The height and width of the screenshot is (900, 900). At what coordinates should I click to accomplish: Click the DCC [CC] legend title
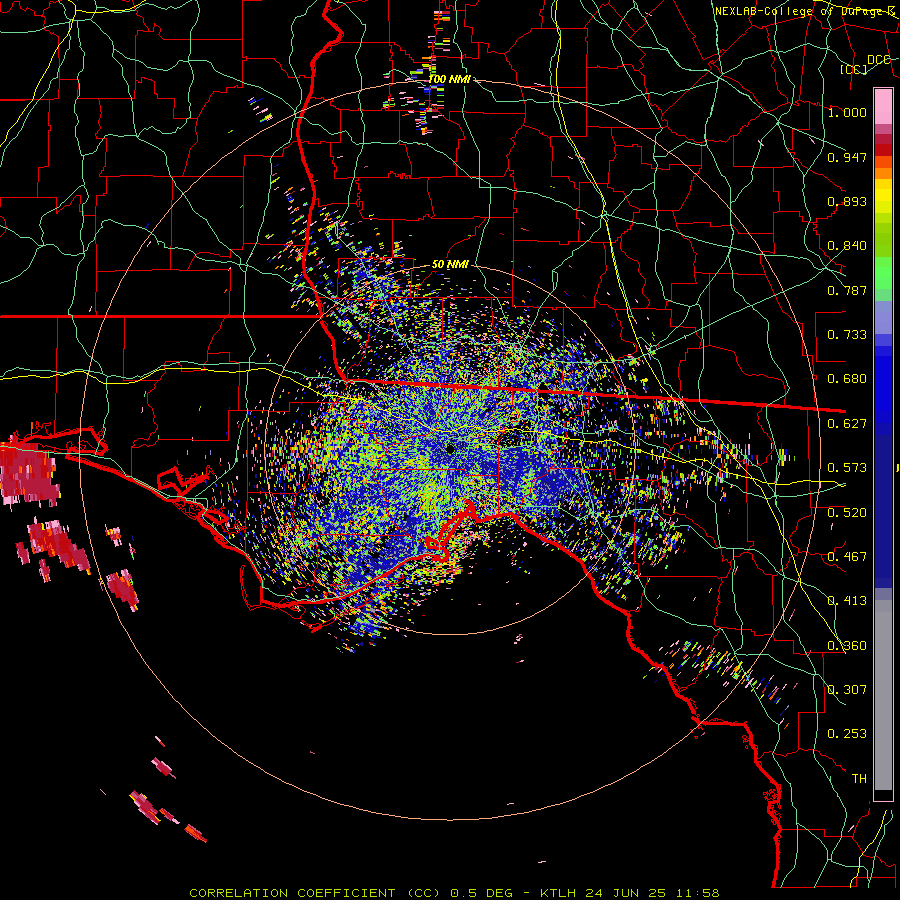point(867,64)
